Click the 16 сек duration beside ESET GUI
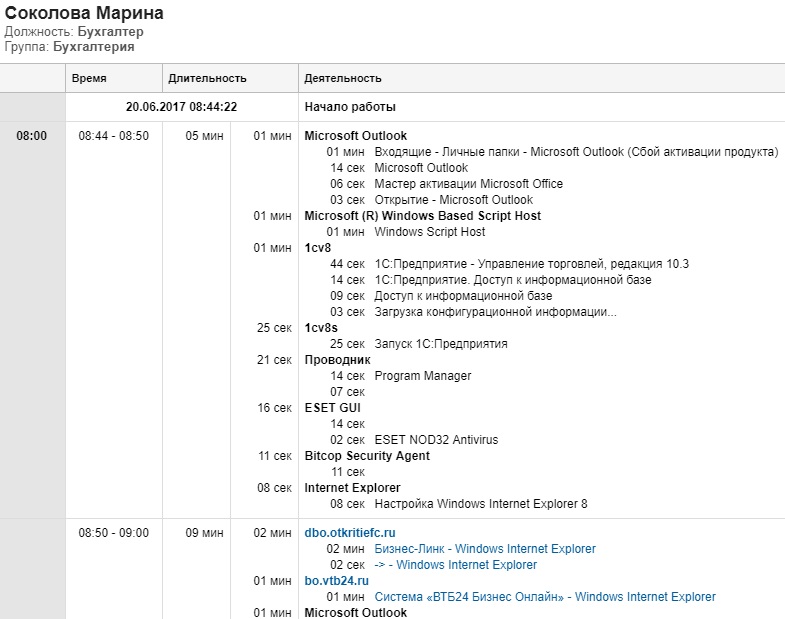This screenshot has height=619, width=785. (274, 408)
